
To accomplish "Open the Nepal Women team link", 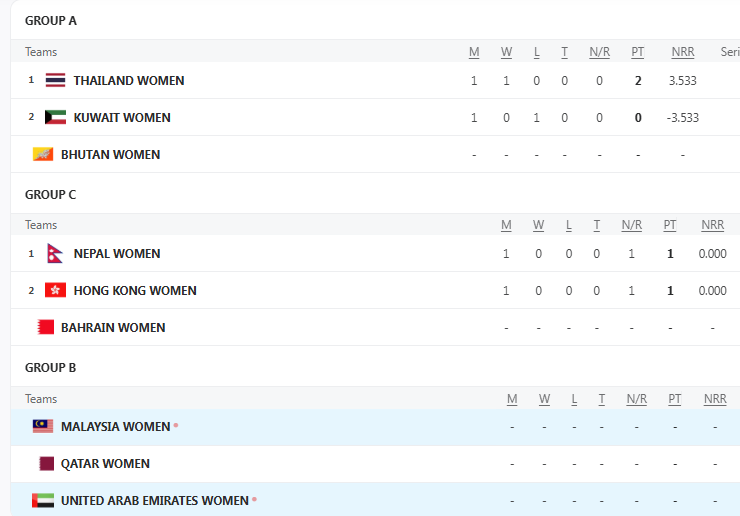I will [117, 253].
